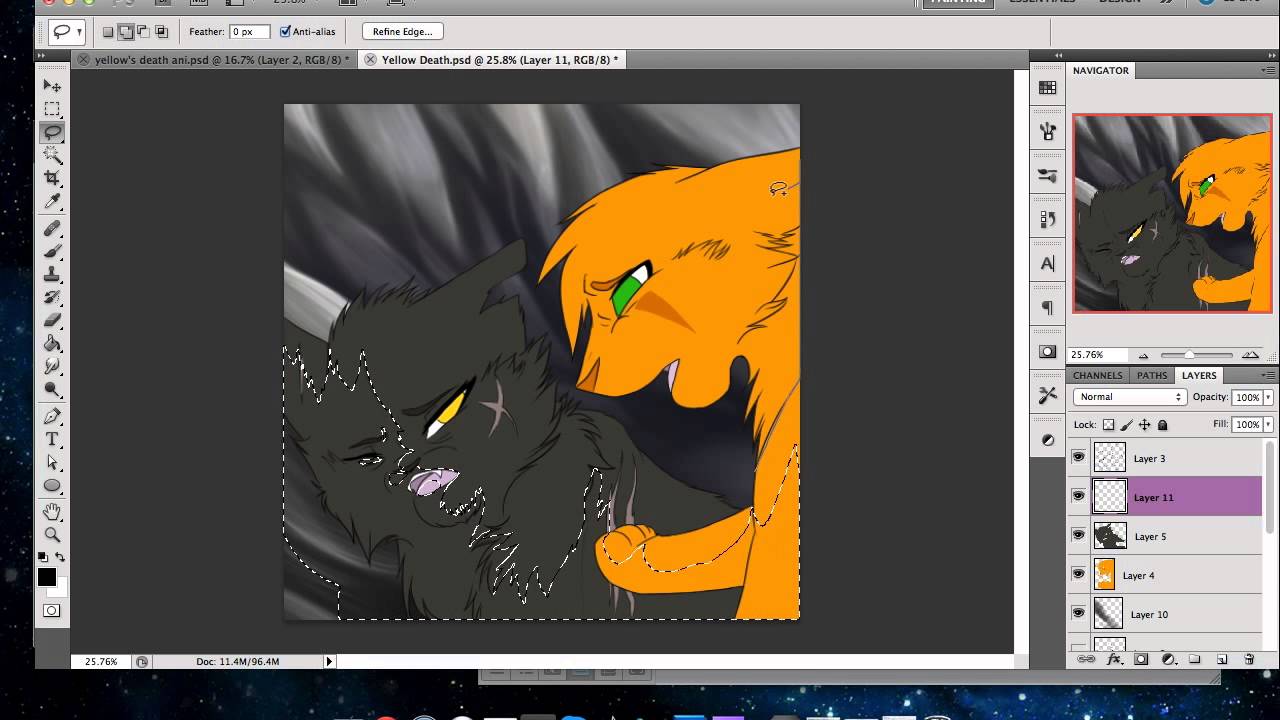Choose New selection mode
The height and width of the screenshot is (720, 1280).
(x=108, y=32)
